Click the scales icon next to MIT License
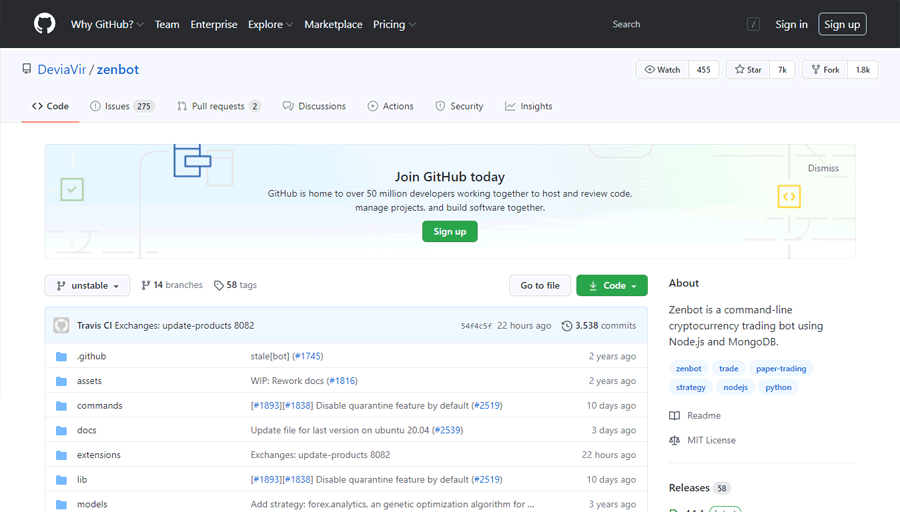The height and width of the screenshot is (512, 900). click(674, 440)
